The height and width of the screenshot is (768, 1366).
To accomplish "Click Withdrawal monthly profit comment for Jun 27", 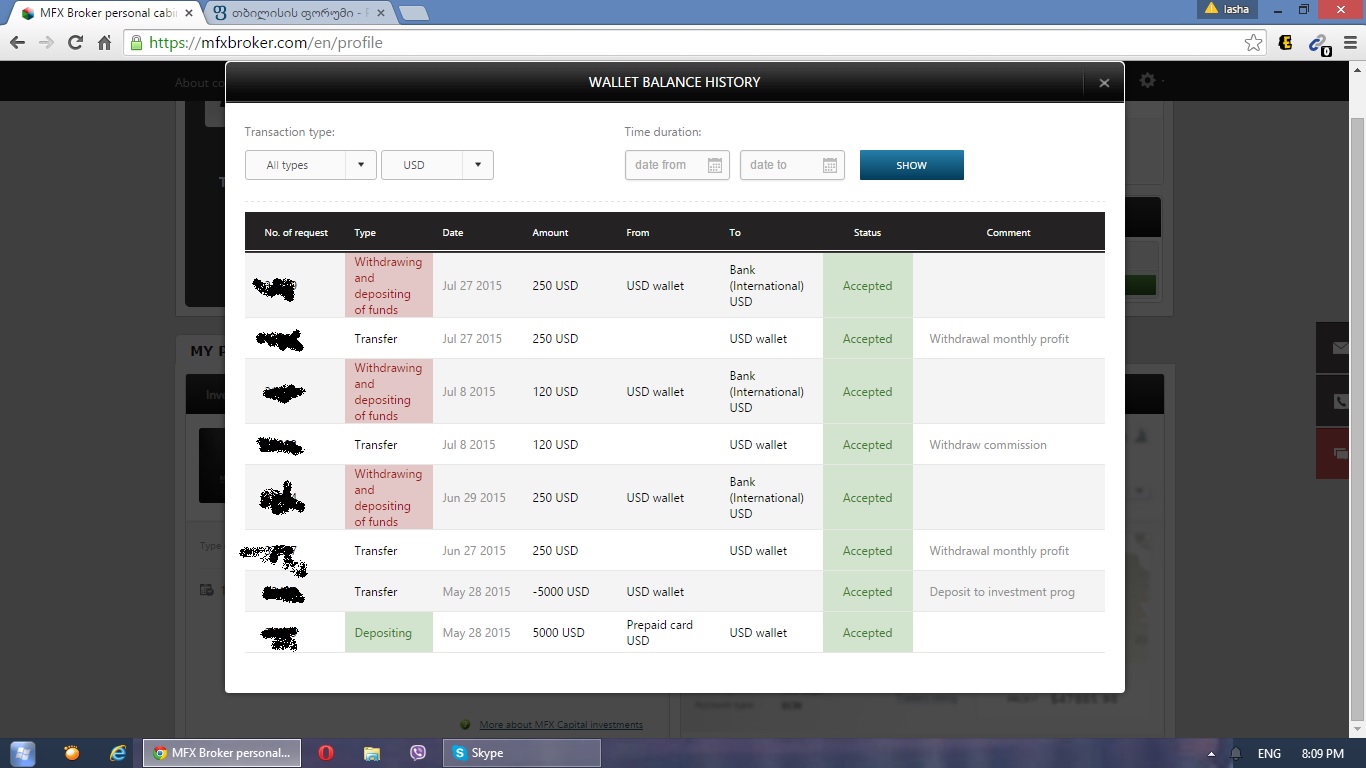I will point(999,551).
